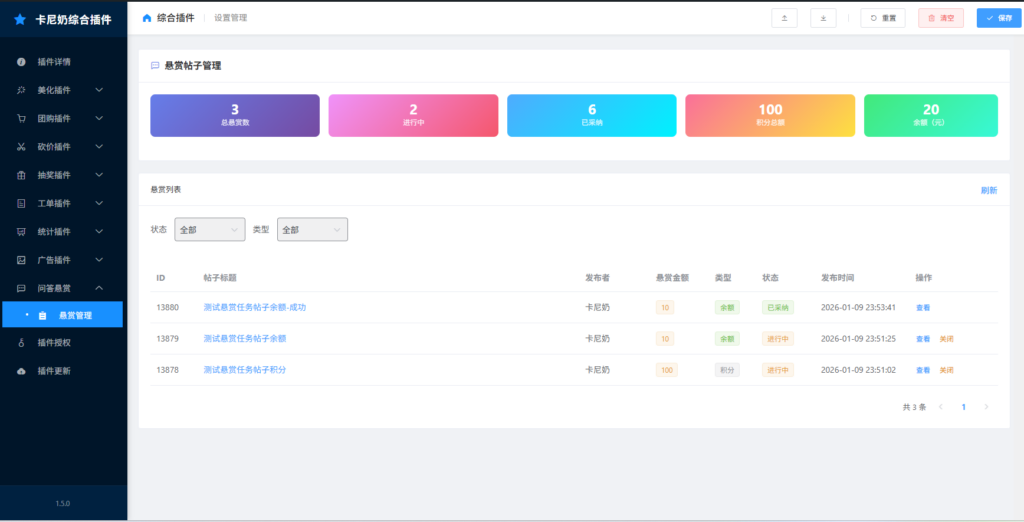Click the upload icon button in header
Image resolution: width=1024 pixels, height=522 pixels.
click(x=784, y=18)
